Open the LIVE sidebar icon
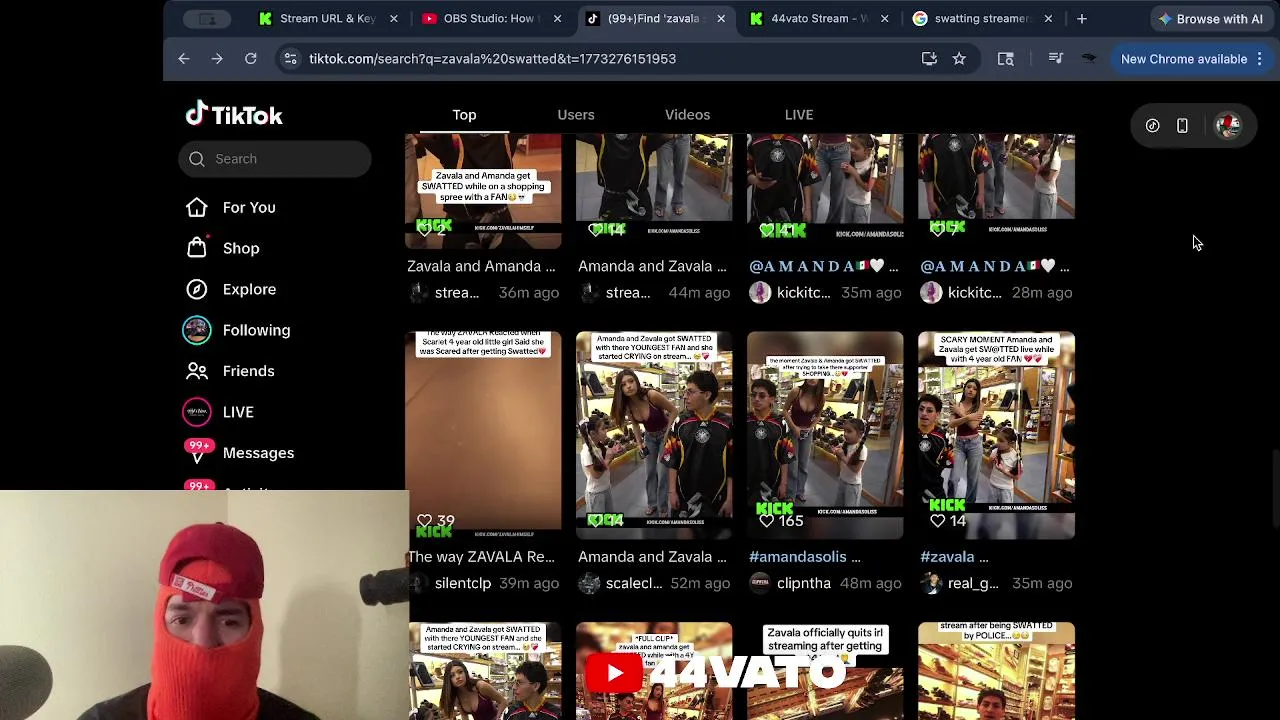Image resolution: width=1280 pixels, height=720 pixels. [x=197, y=412]
